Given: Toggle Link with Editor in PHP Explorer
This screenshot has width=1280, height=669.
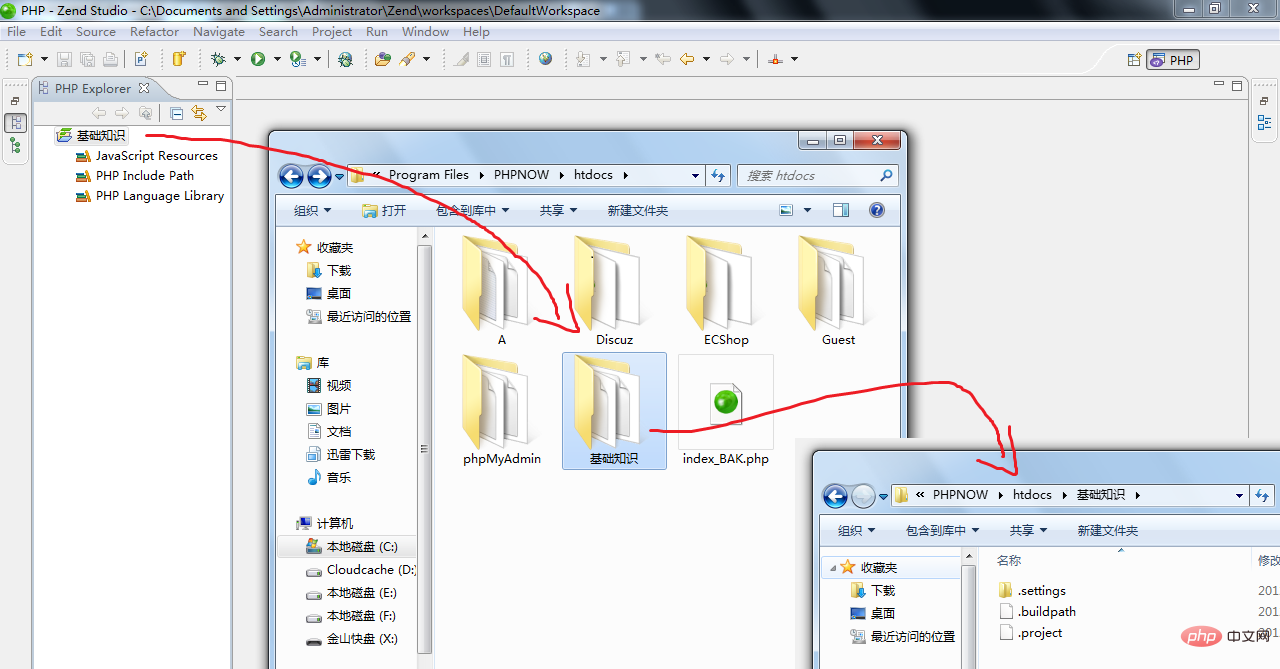Looking at the screenshot, I should (x=199, y=113).
